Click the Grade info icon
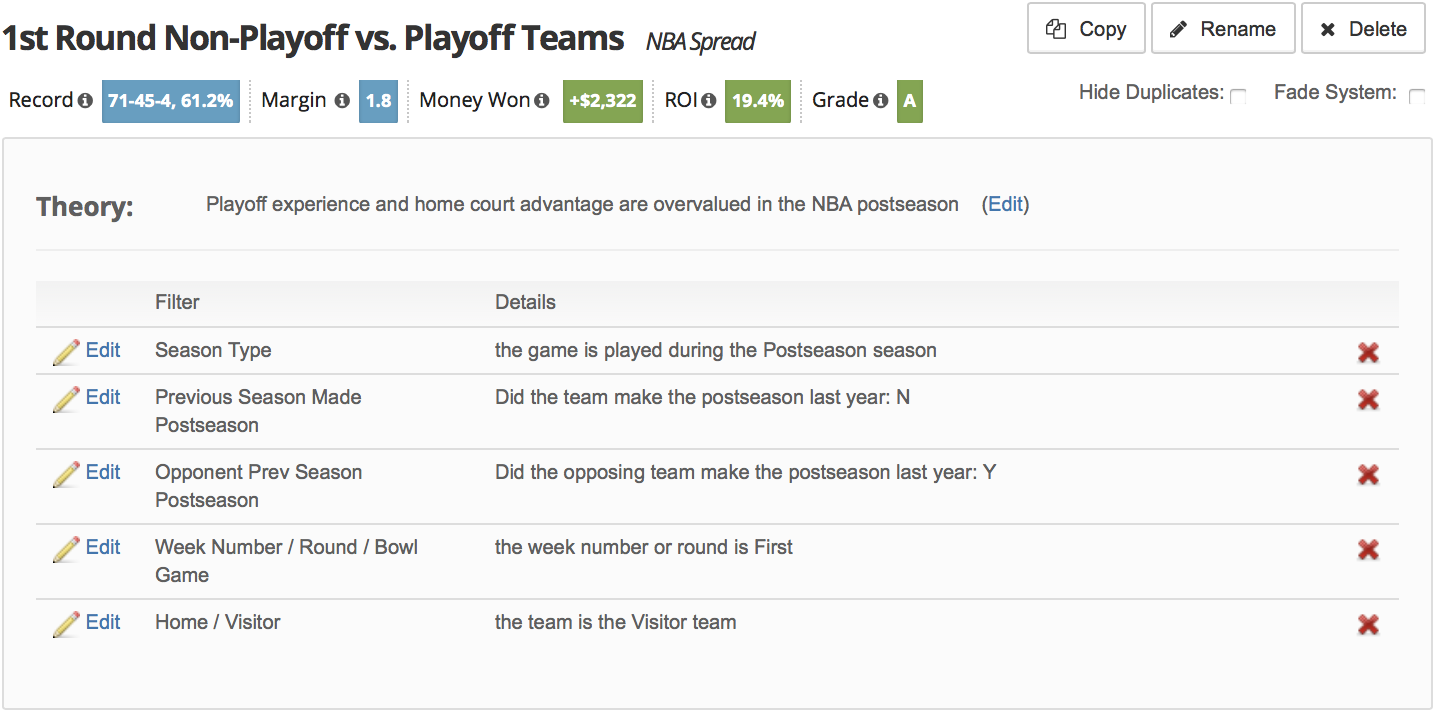Viewport: 1434px width, 710px height. click(880, 101)
